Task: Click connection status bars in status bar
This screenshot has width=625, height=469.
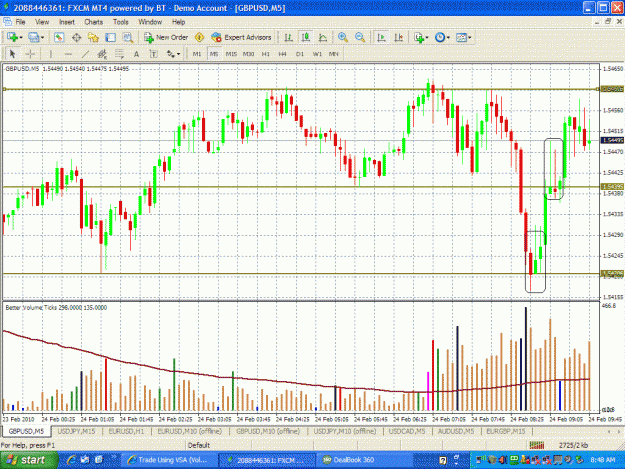Action: point(537,445)
